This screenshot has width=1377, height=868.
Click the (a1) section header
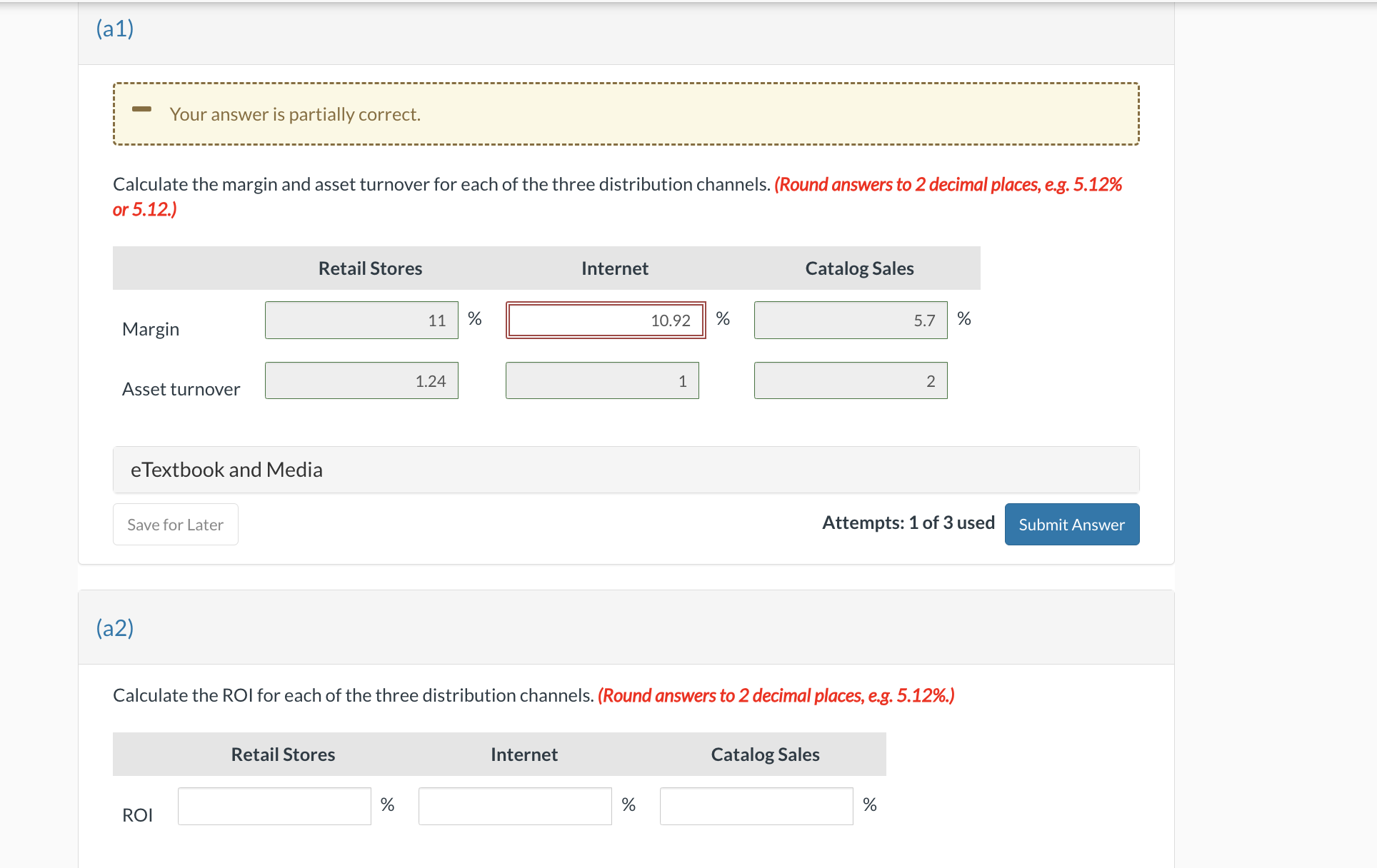115,29
